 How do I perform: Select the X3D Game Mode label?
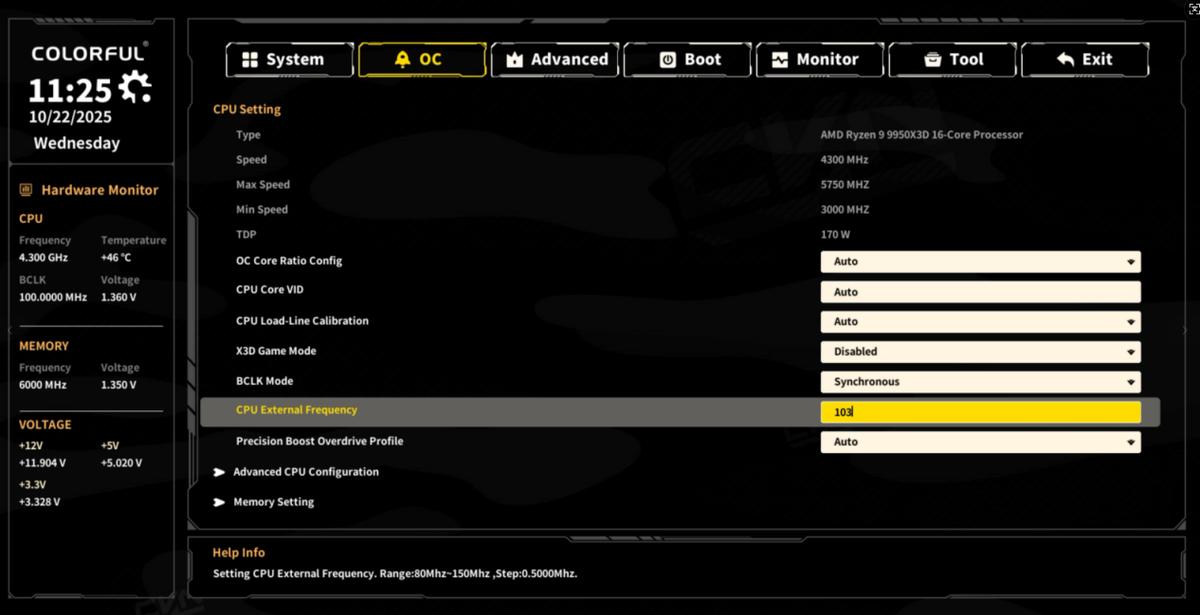(276, 351)
